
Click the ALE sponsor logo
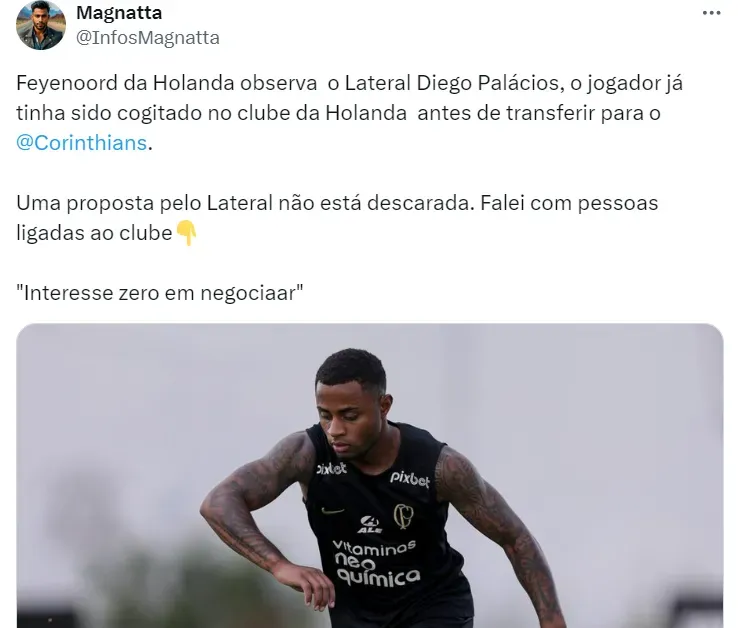(x=369, y=524)
